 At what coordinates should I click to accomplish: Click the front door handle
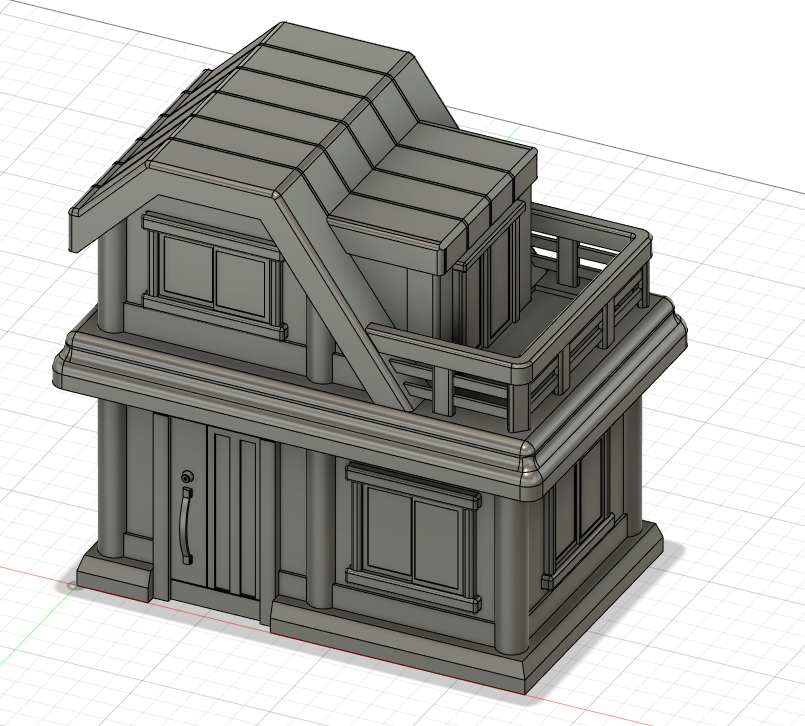point(185,522)
